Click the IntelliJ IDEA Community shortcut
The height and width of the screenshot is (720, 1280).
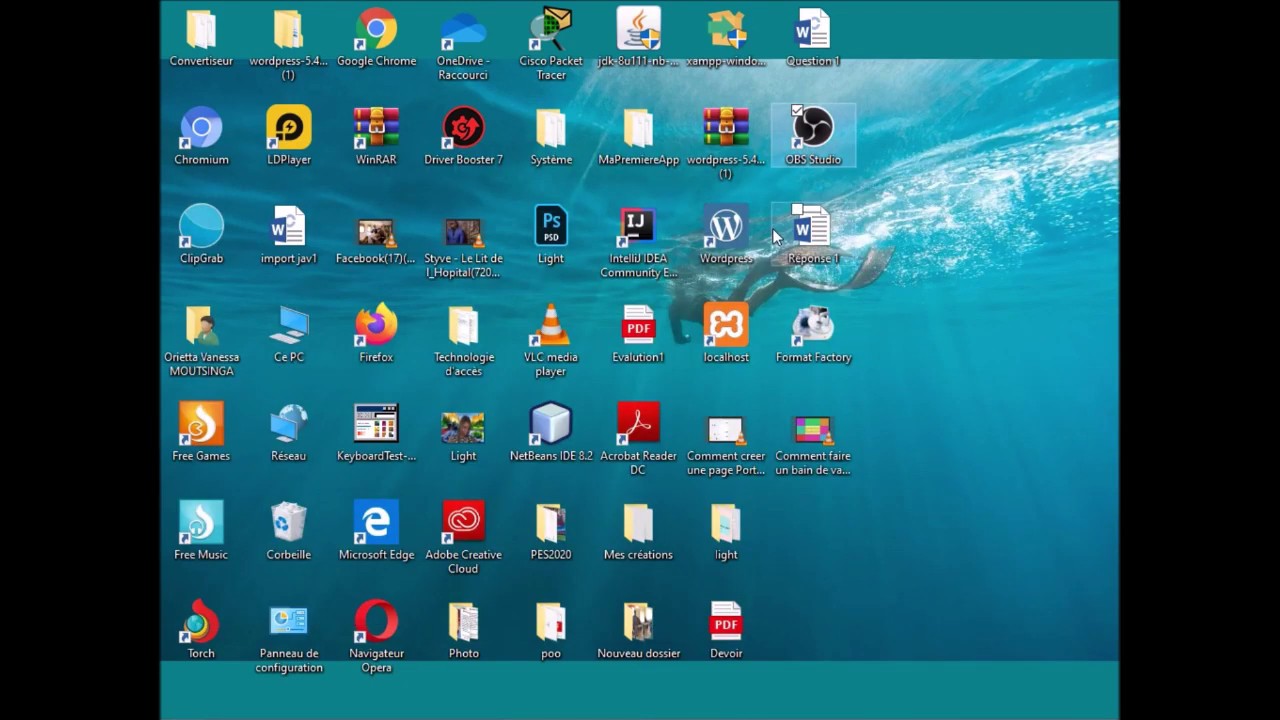click(638, 227)
